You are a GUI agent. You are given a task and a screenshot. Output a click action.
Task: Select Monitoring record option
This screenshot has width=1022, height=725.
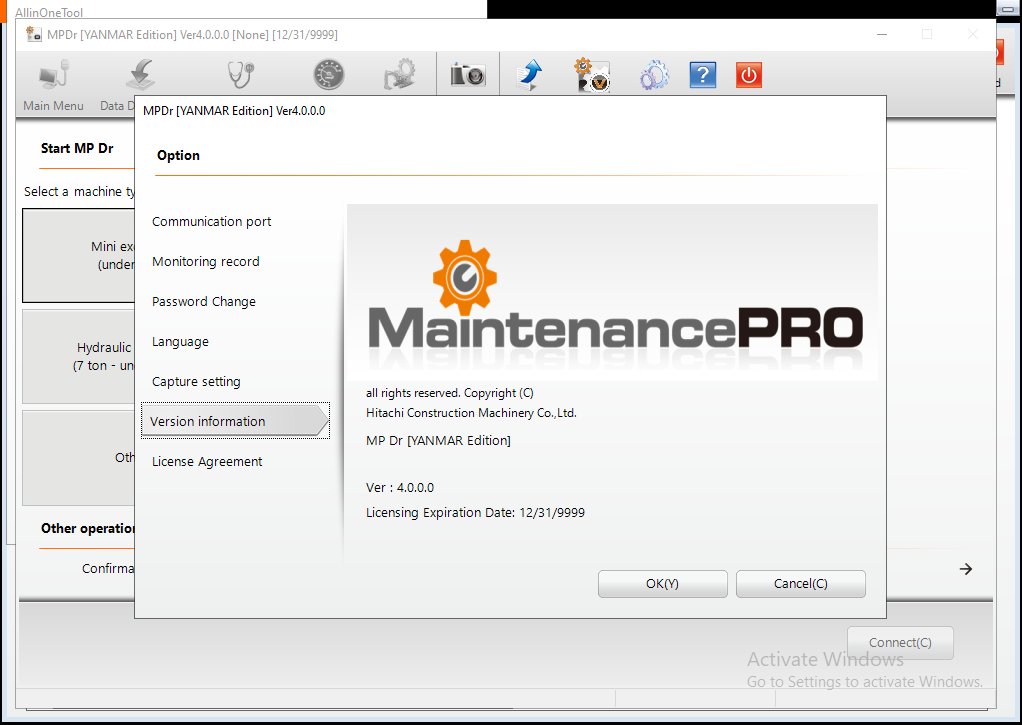click(205, 261)
